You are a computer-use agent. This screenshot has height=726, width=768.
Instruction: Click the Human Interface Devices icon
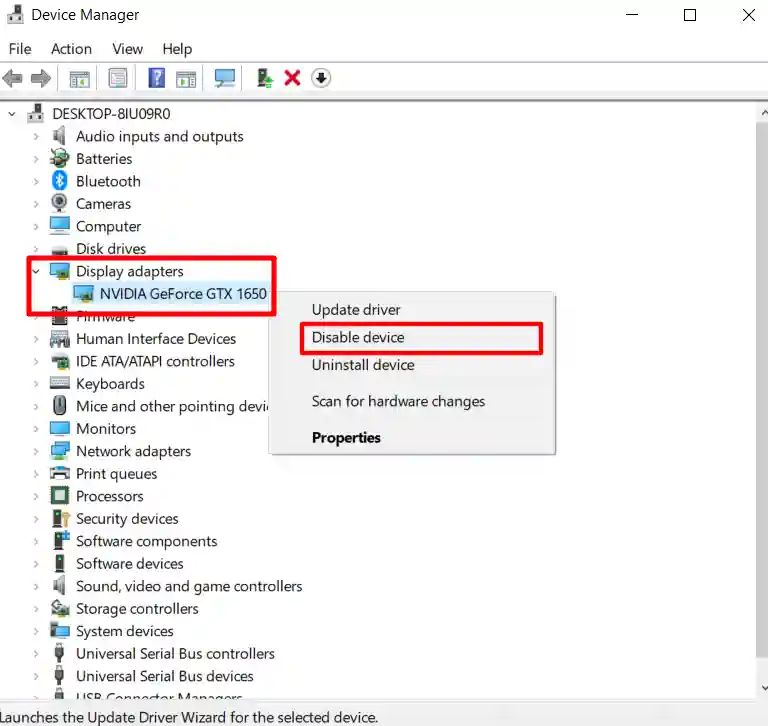60,339
